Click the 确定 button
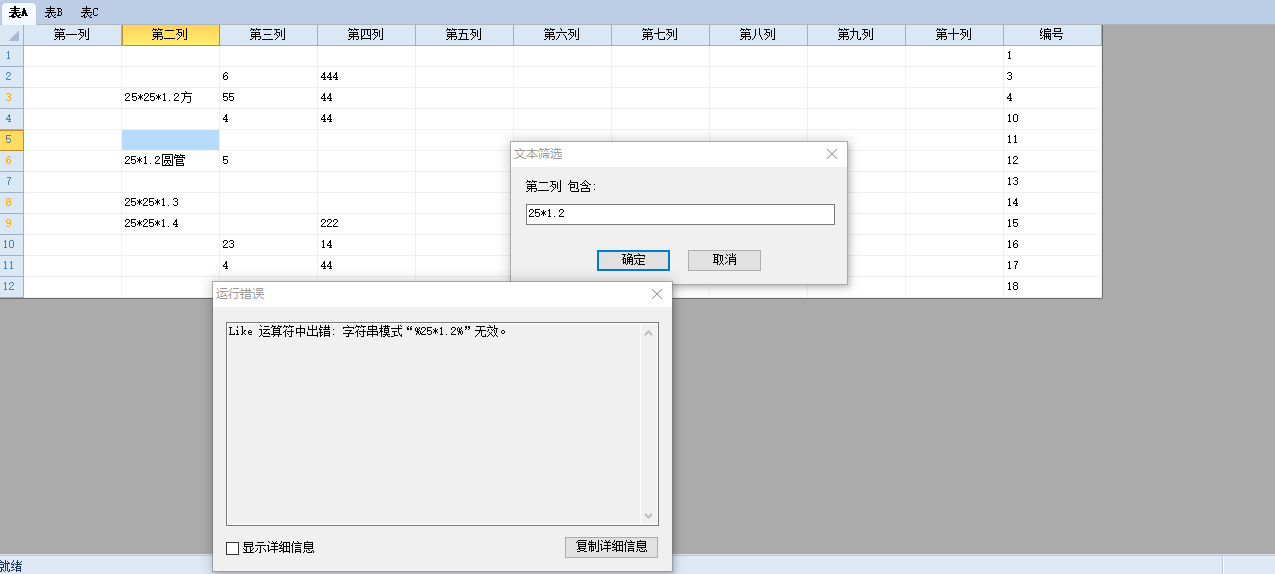Viewport: 1275px width, 574px height. click(x=633, y=260)
